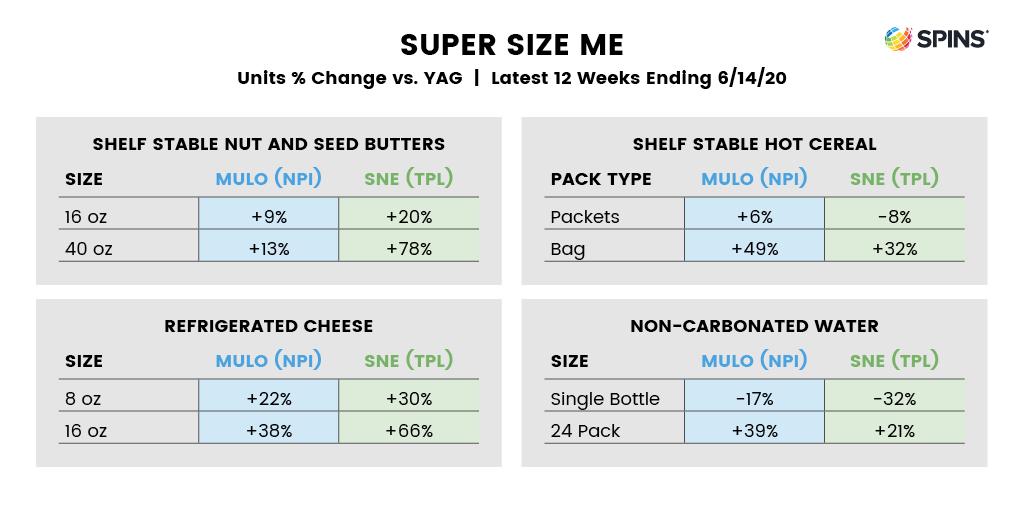The width and height of the screenshot is (1024, 512).
Task: Select the Shelf Stable Nut and Seed Butters heading
Action: click(x=268, y=144)
